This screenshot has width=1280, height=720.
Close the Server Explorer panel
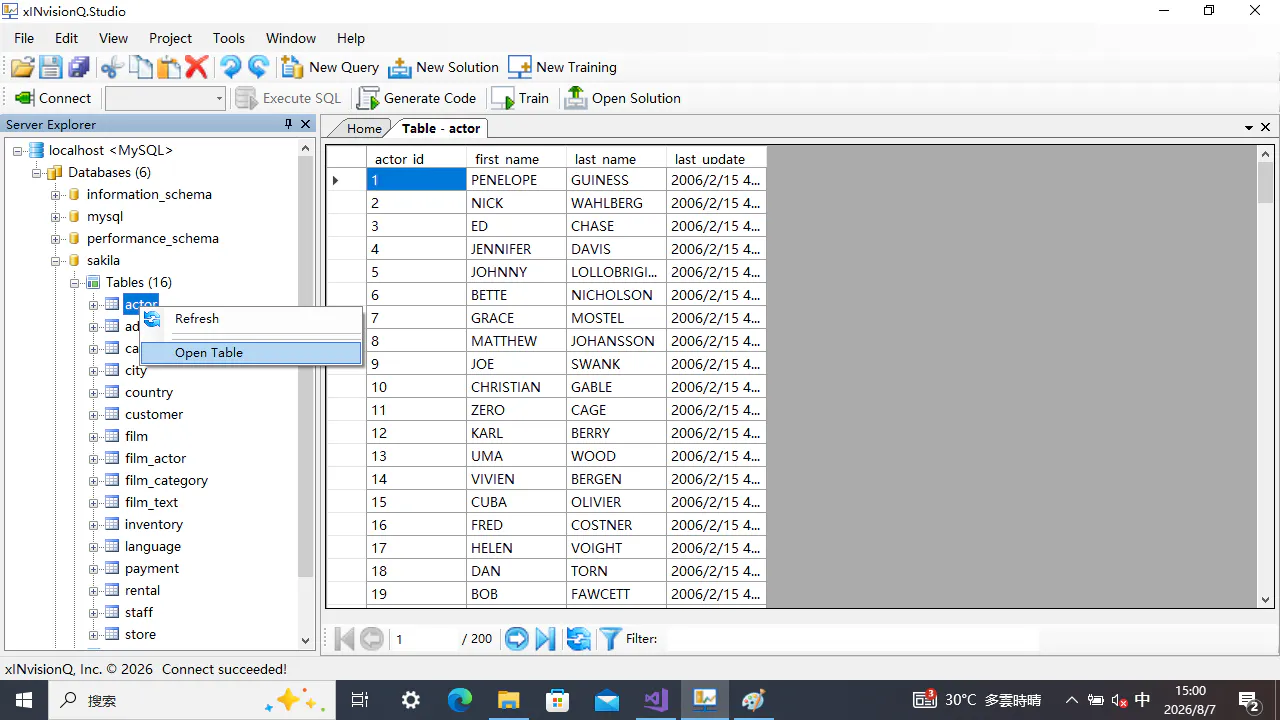pyautogui.click(x=306, y=124)
